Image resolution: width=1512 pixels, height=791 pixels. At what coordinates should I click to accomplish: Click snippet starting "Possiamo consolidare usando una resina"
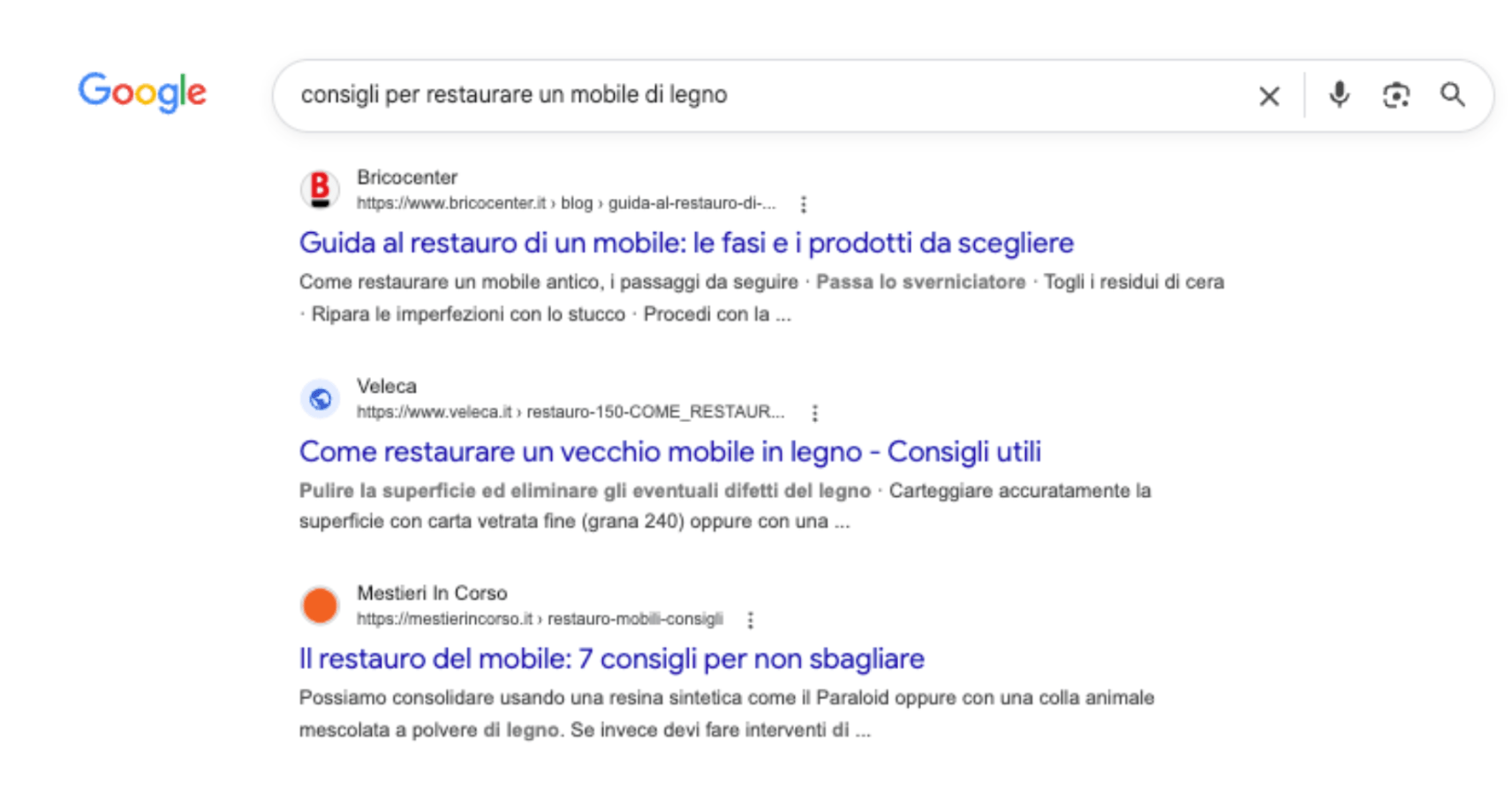pos(726,713)
